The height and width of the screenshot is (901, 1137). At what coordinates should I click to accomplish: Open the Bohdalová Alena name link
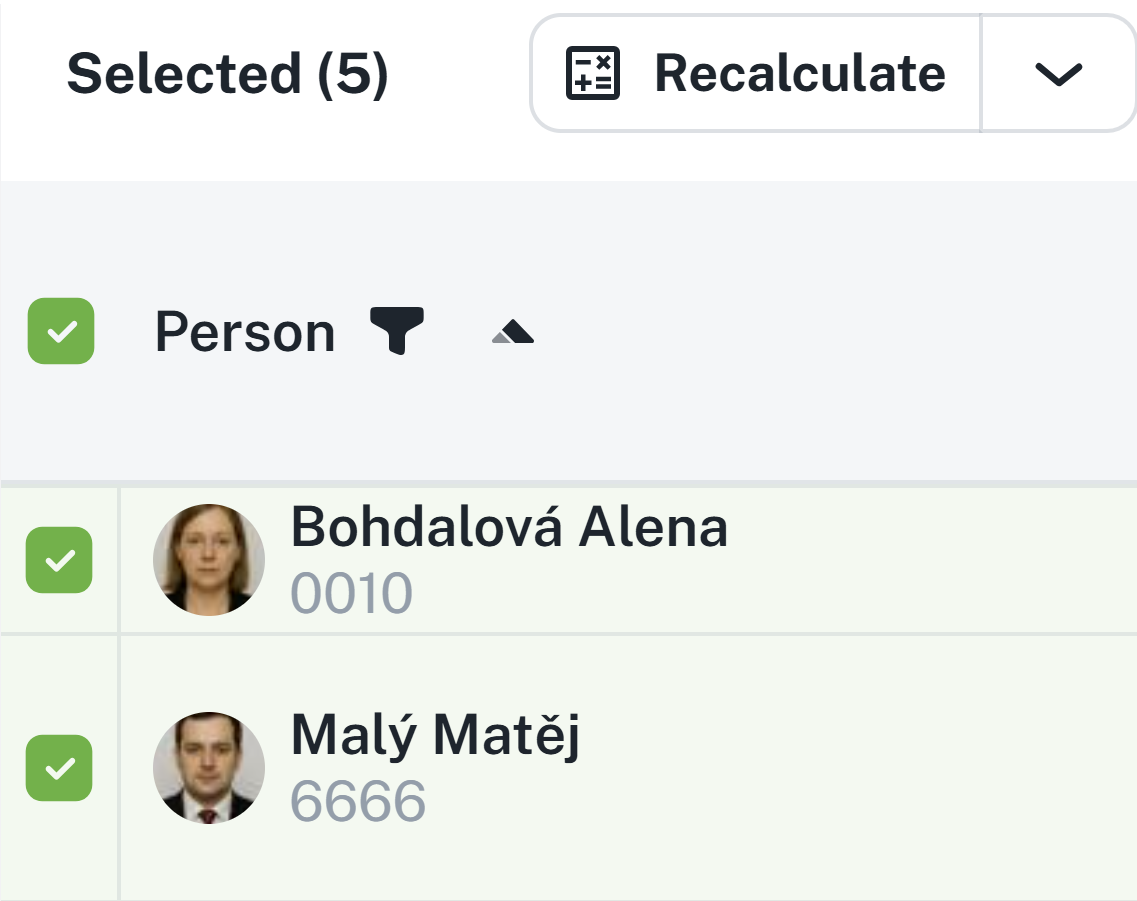tap(509, 527)
